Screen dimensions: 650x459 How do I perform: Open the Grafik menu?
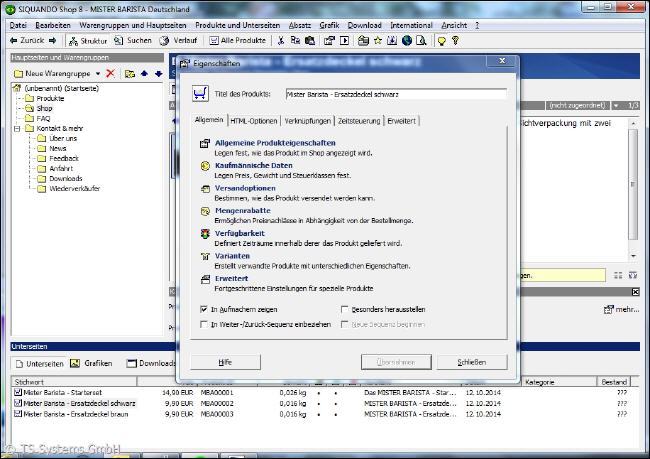point(329,25)
